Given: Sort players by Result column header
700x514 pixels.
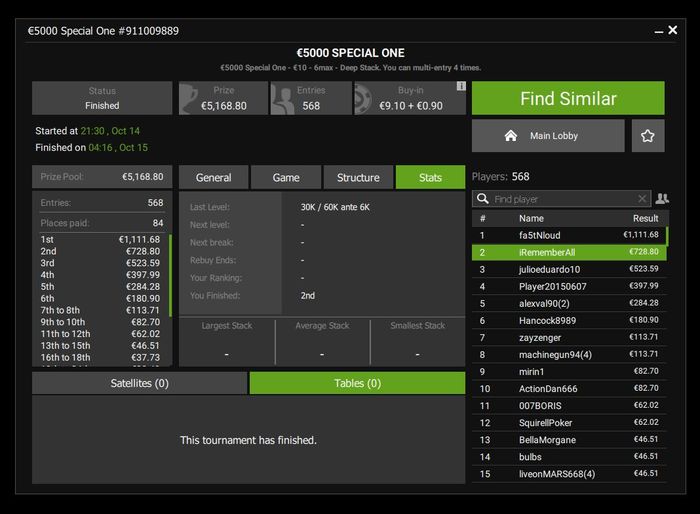Looking at the screenshot, I should click(645, 218).
